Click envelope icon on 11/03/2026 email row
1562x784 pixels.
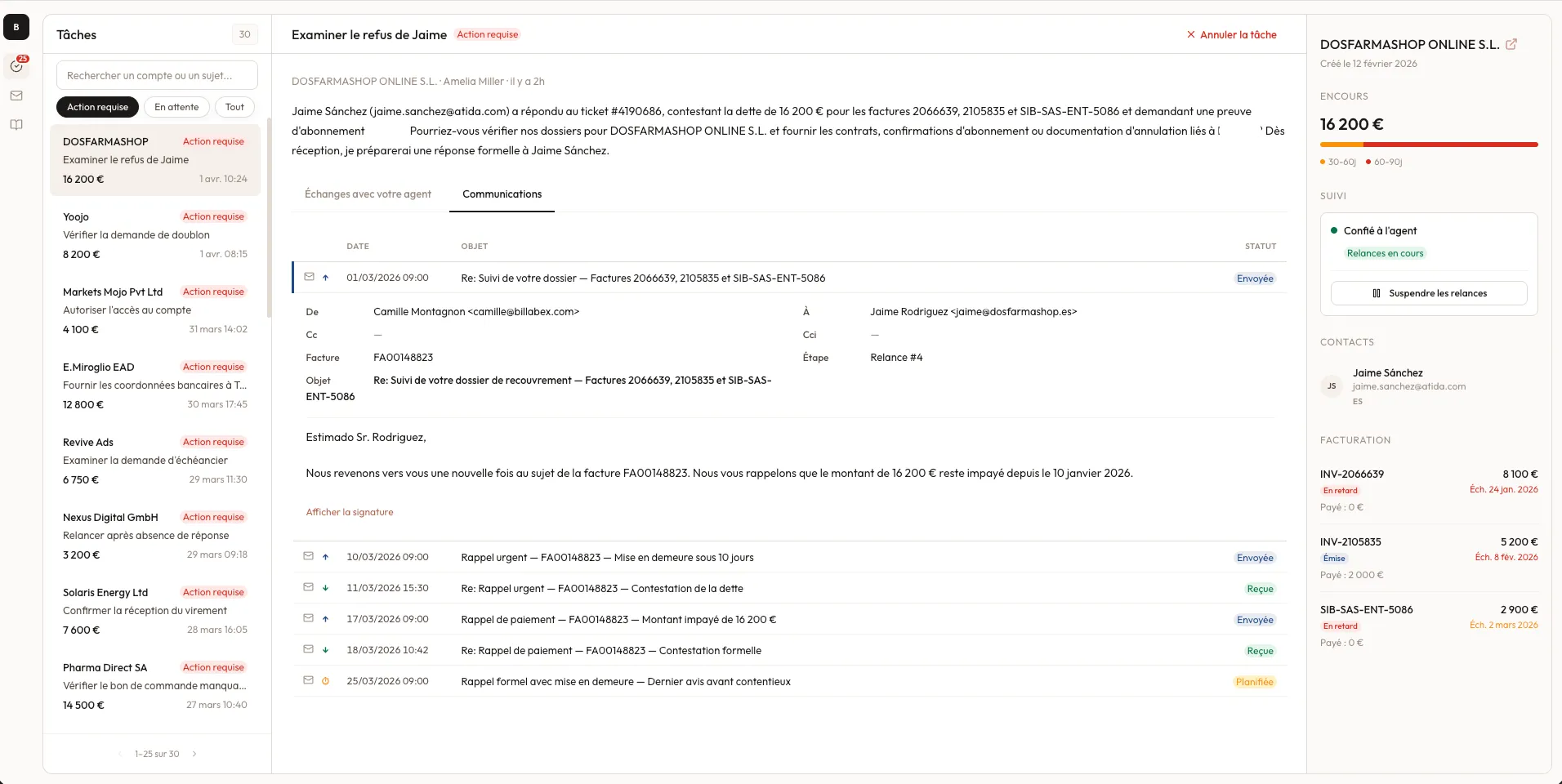[309, 587]
